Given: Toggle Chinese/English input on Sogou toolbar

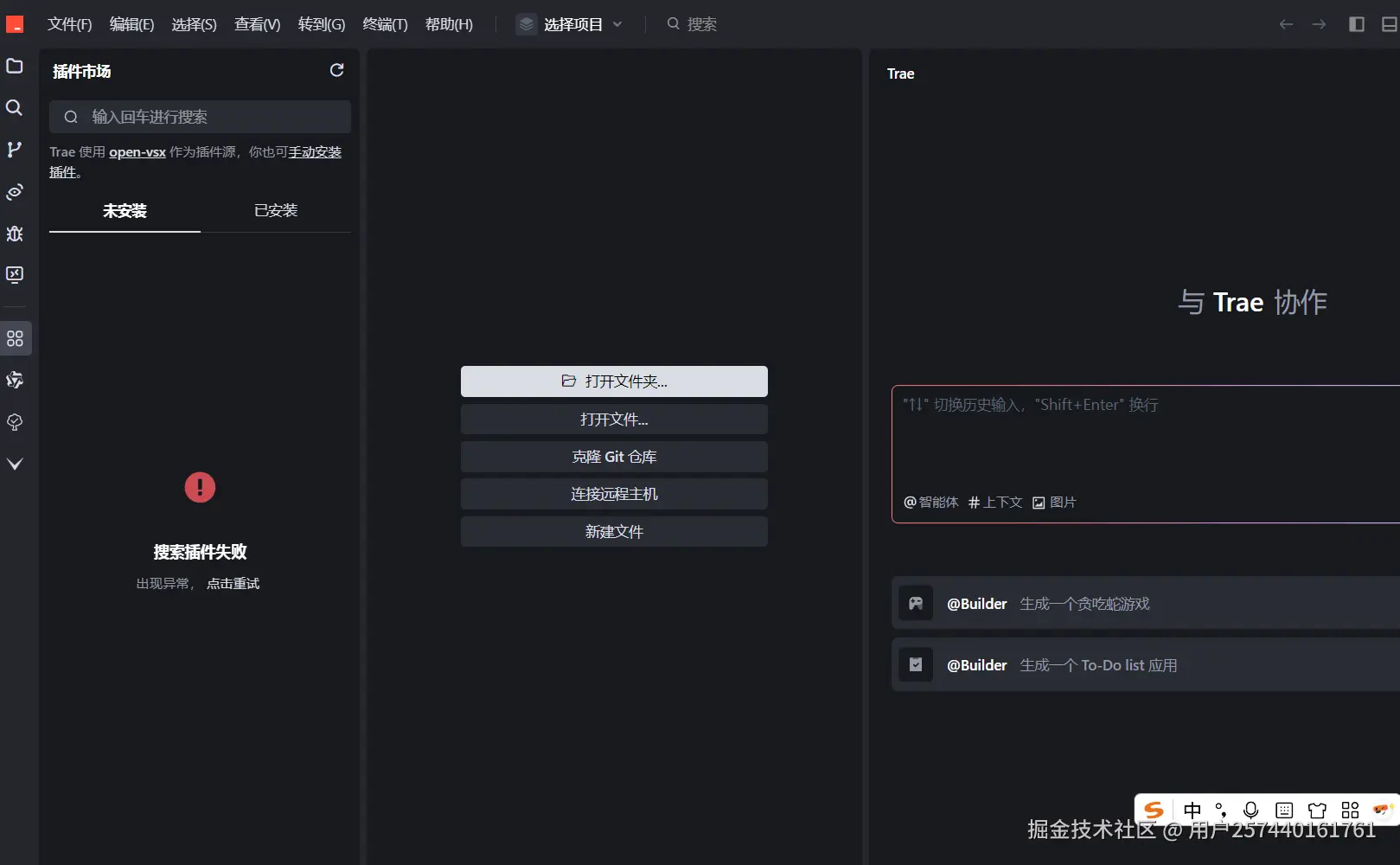Looking at the screenshot, I should click(1192, 811).
